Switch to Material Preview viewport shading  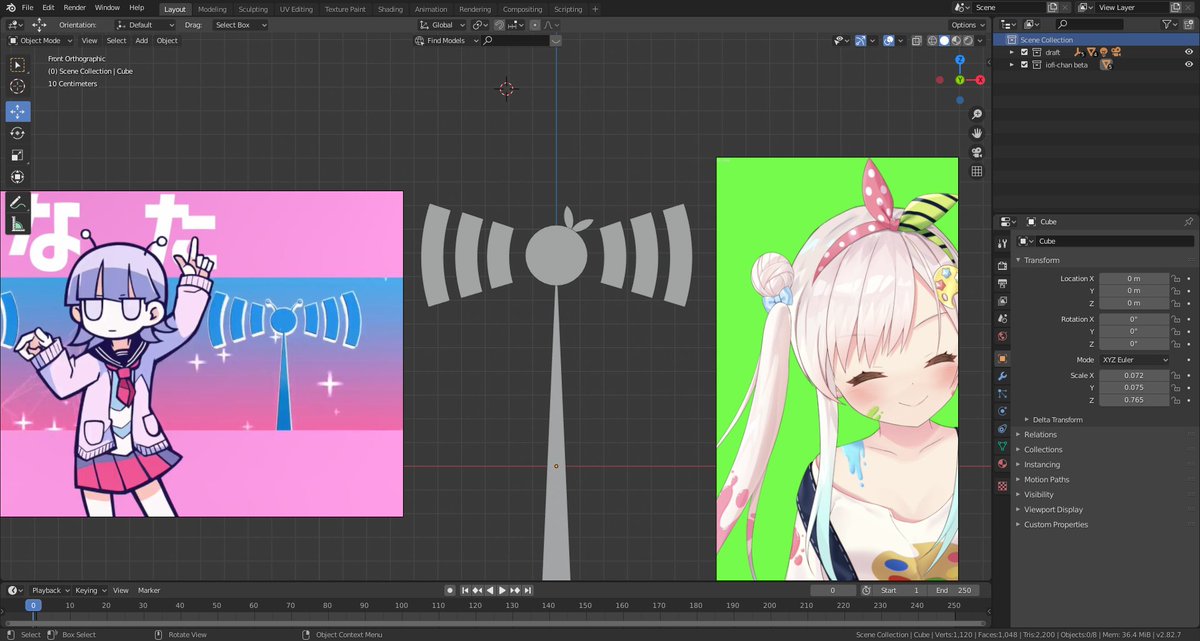(957, 41)
